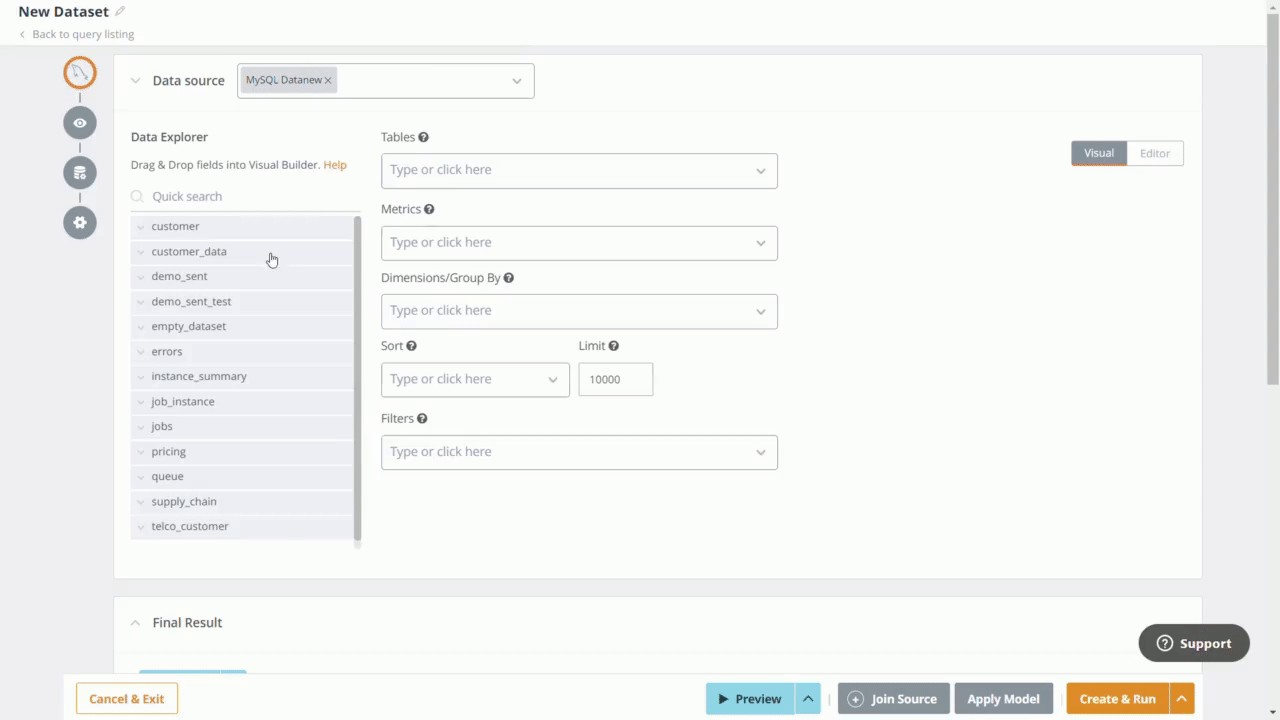Edit the Limit value field
The image size is (1280, 720).
pos(615,379)
